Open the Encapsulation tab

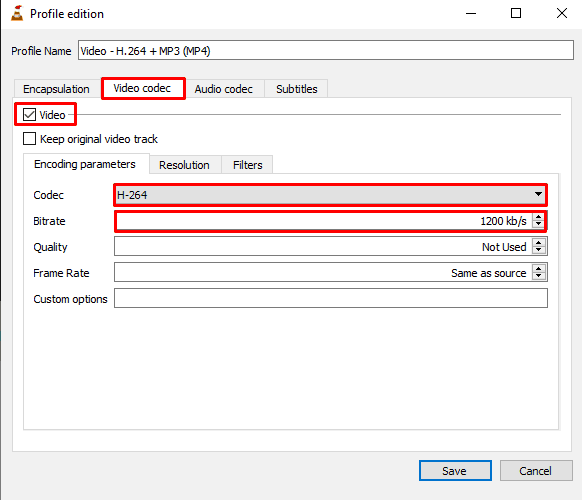tap(56, 89)
